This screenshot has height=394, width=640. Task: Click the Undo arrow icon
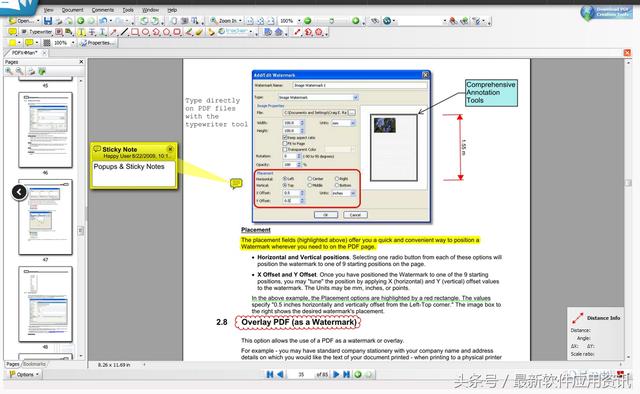103,21
